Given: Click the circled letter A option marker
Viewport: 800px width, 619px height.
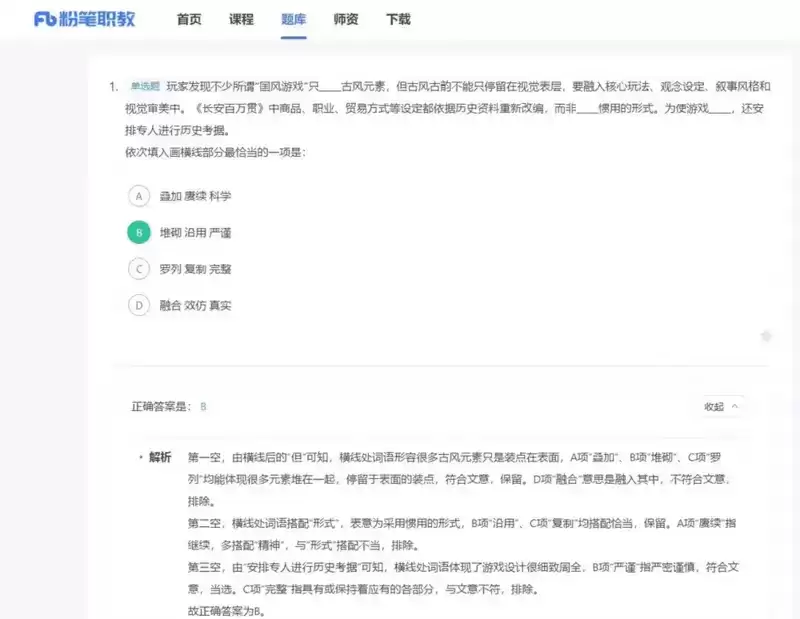Looking at the screenshot, I should 137,196.
